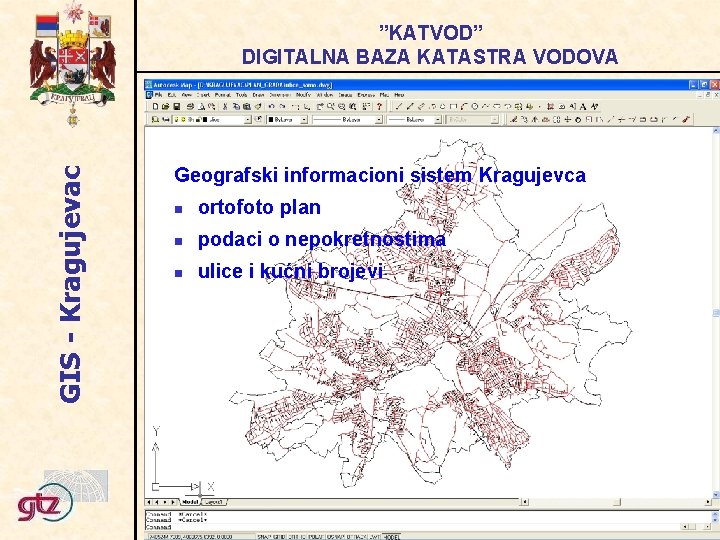Toggle SNAP in the status bar
Screen dimensions: 720x540
point(266,537)
